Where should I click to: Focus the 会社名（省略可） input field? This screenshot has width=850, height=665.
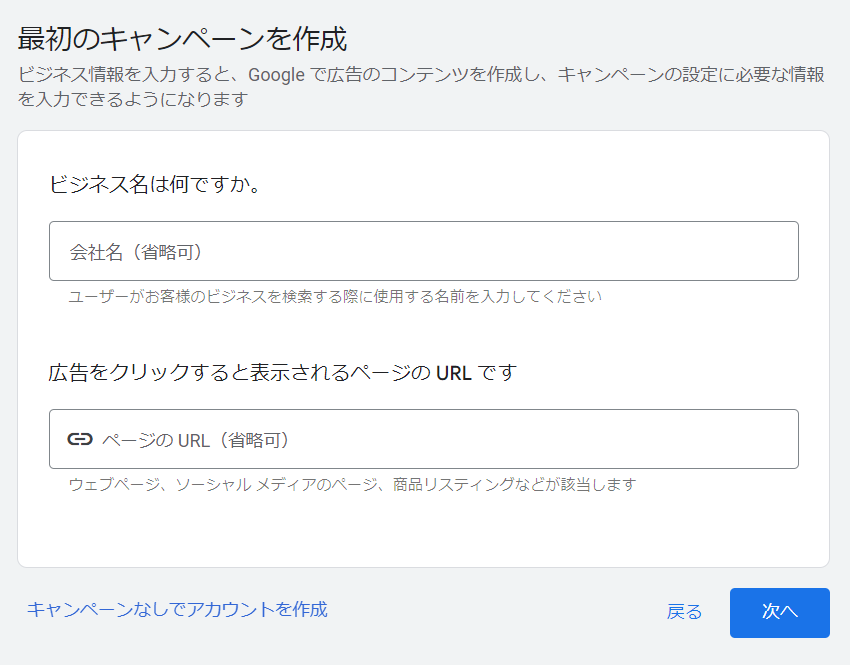(423, 251)
